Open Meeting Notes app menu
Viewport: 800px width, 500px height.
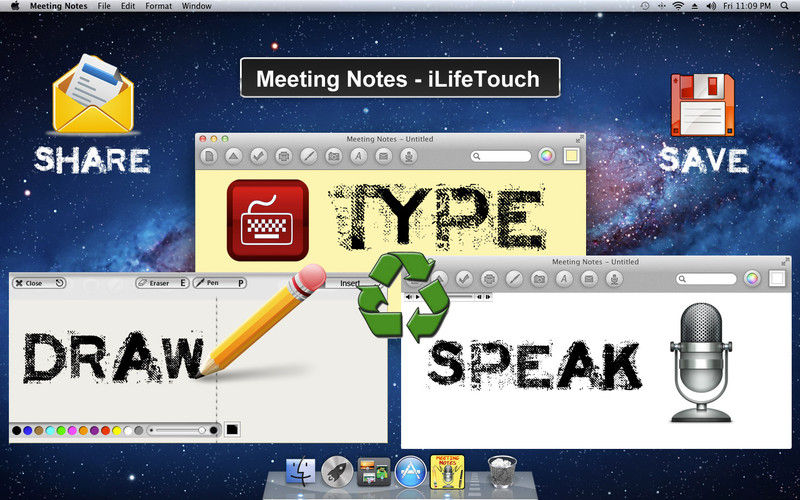pos(59,6)
